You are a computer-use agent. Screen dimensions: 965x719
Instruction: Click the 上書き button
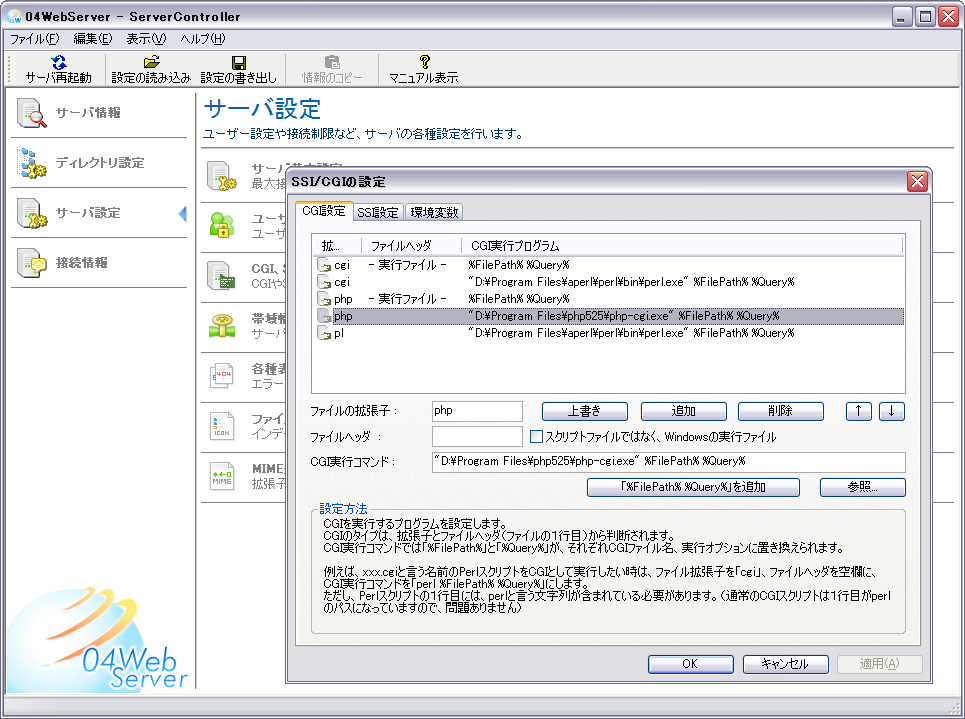[585, 411]
